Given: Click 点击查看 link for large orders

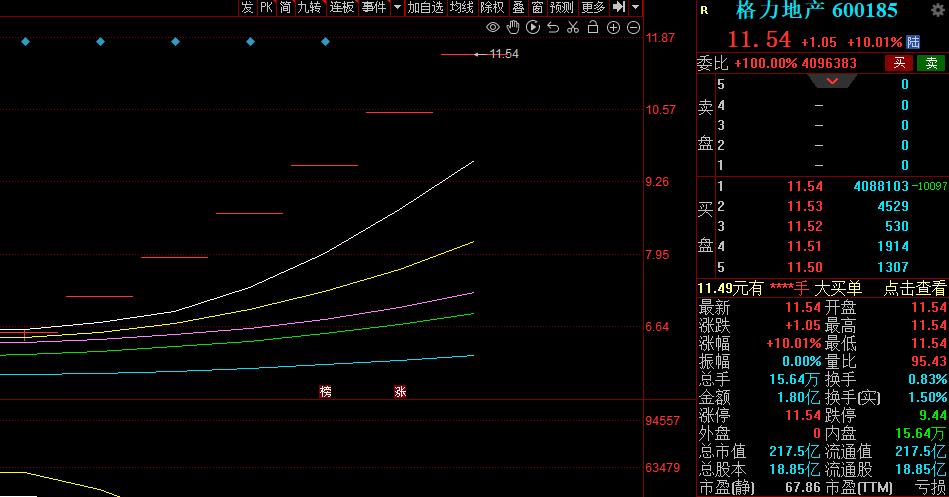Looking at the screenshot, I should click(914, 288).
